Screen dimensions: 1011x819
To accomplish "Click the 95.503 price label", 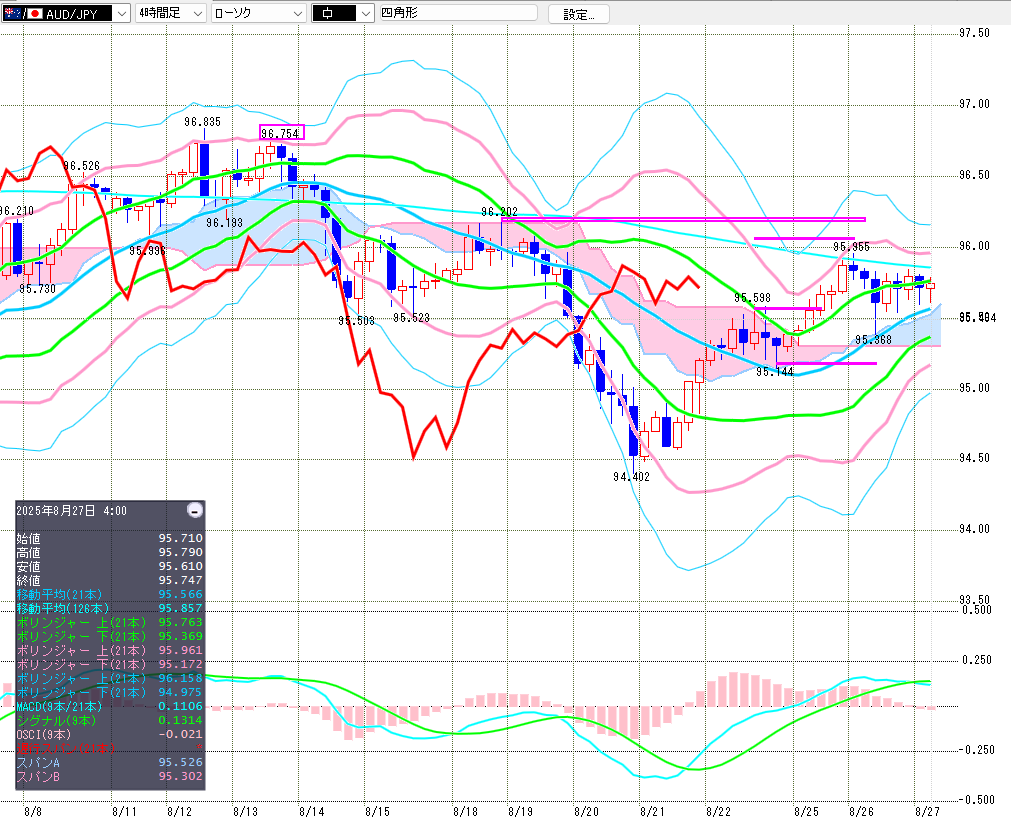I will [x=357, y=321].
